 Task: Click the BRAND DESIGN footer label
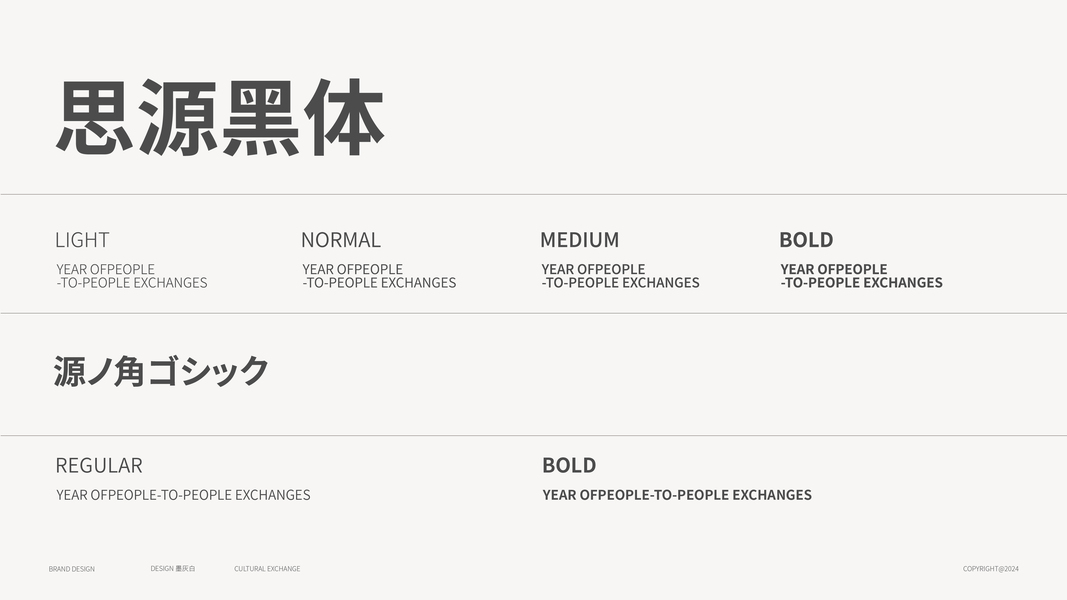72,569
